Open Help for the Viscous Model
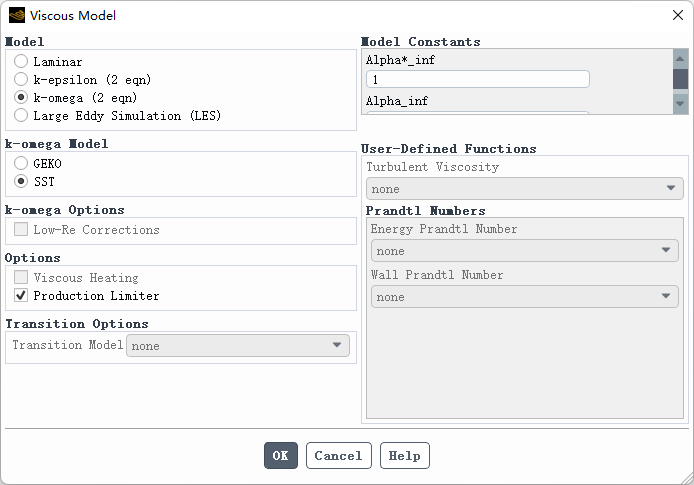 click(x=404, y=456)
